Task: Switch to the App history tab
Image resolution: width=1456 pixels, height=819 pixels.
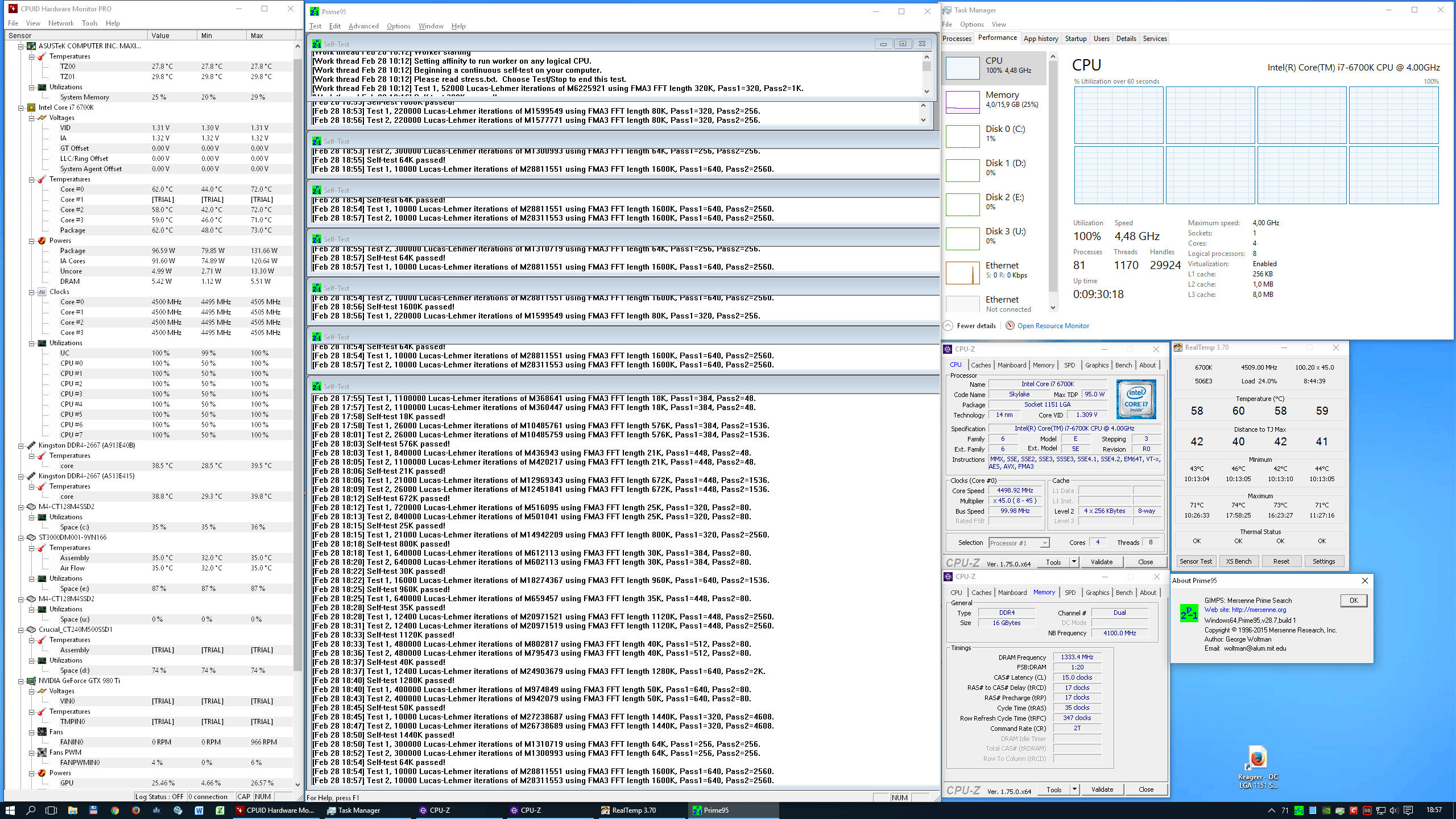Action: click(x=1041, y=39)
